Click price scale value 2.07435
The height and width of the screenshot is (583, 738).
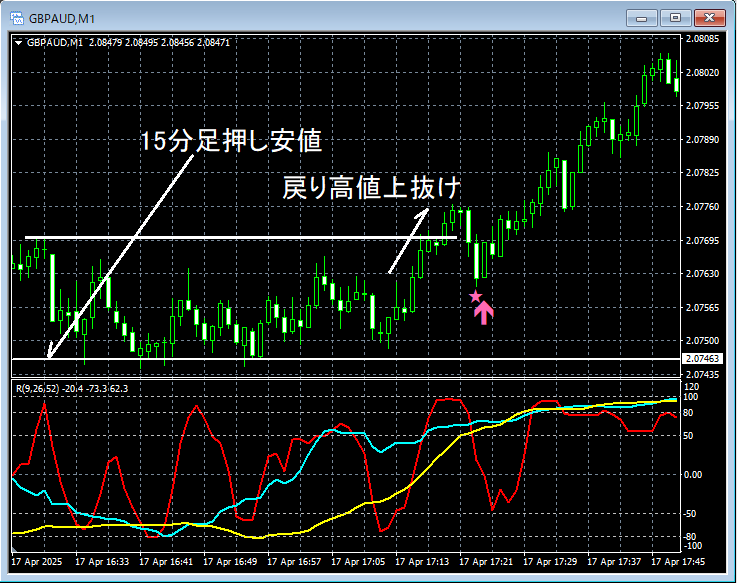[703, 375]
